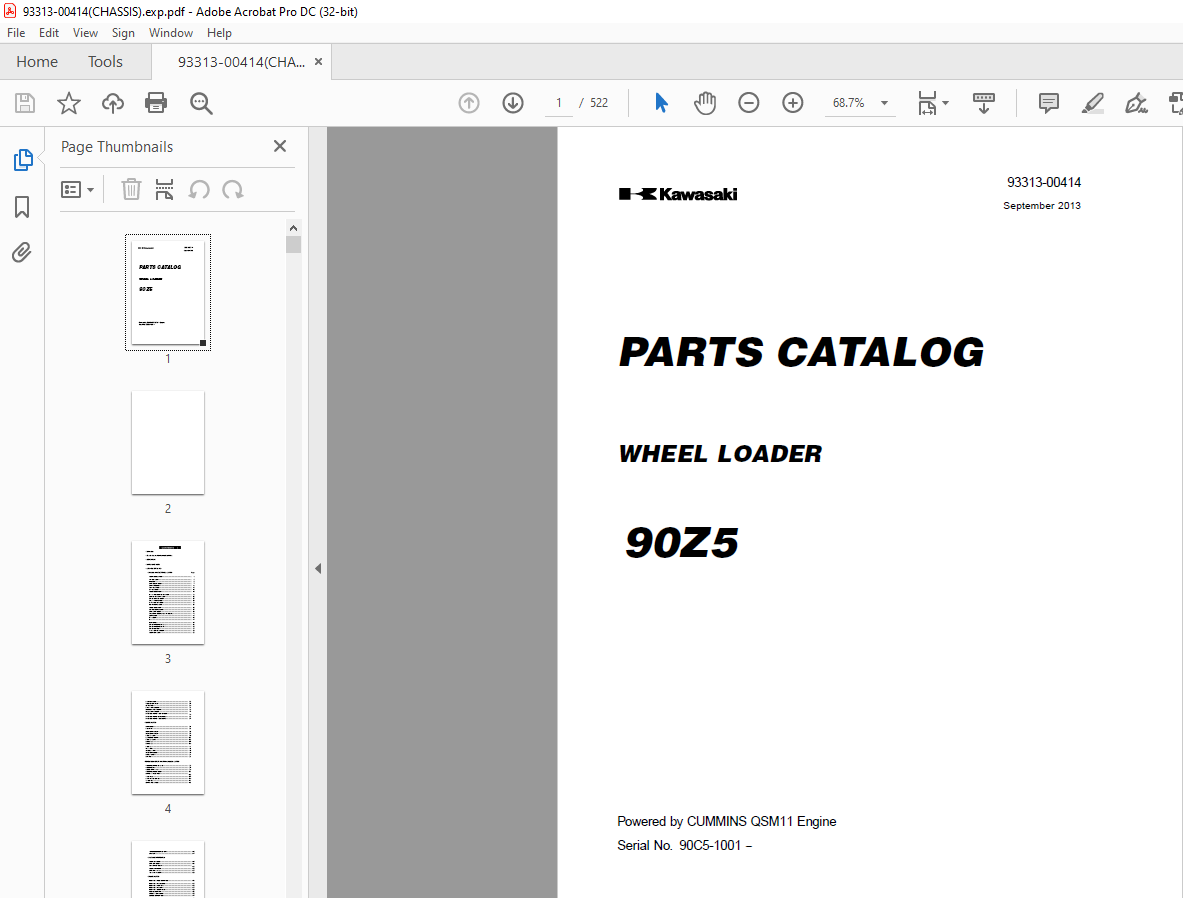Click thumbnails scrollbar up arrow
The image size is (1183, 898).
pos(293,228)
